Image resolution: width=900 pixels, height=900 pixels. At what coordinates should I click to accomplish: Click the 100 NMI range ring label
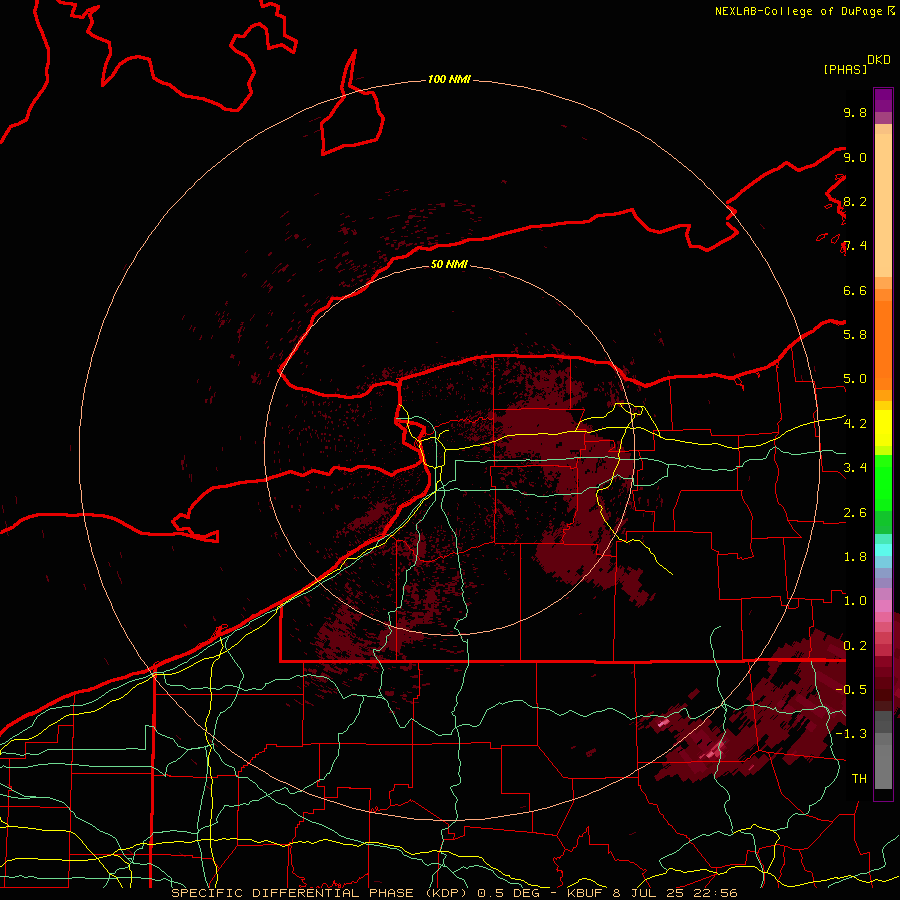tap(449, 79)
